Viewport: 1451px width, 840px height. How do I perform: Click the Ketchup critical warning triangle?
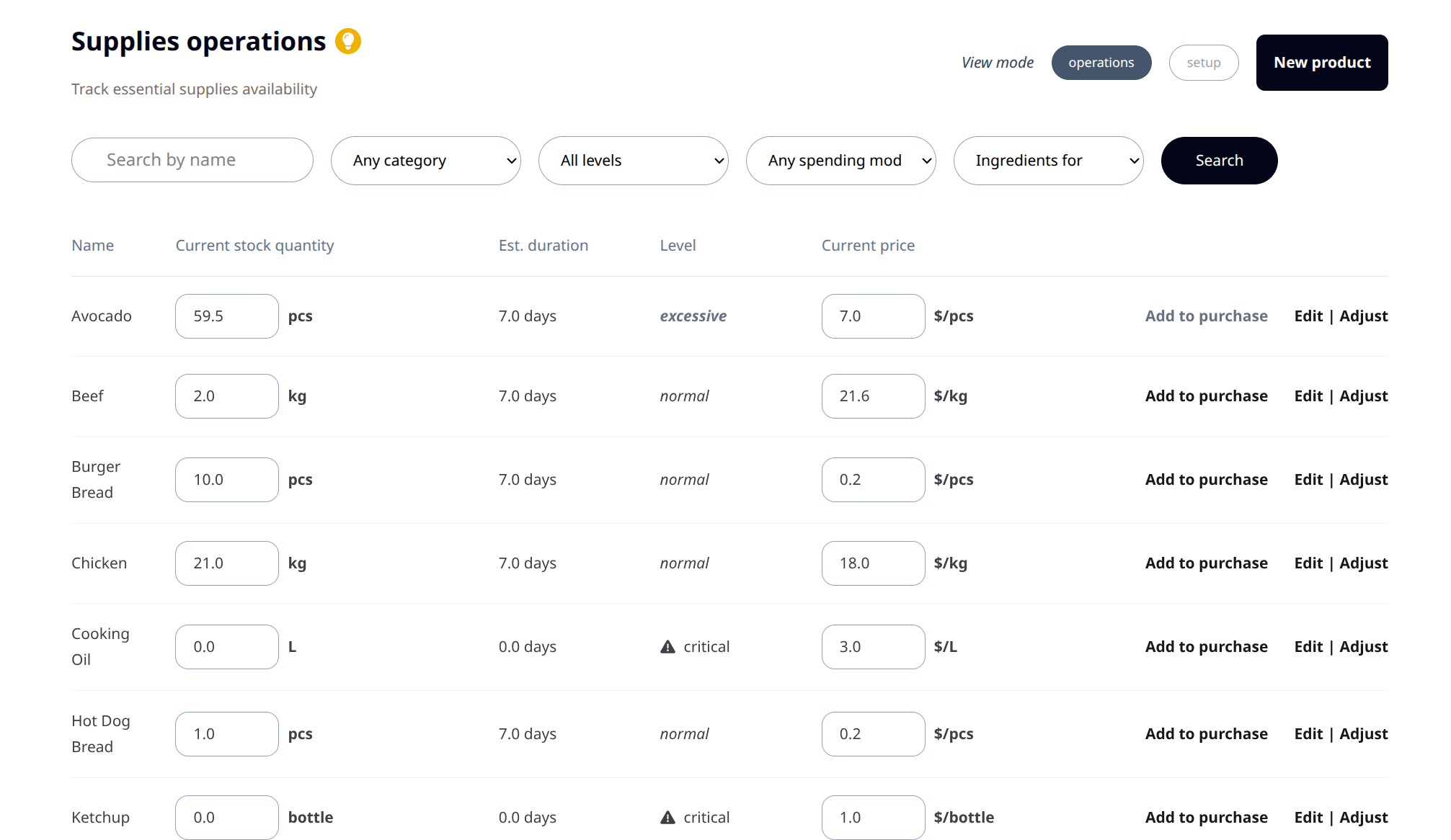668,818
